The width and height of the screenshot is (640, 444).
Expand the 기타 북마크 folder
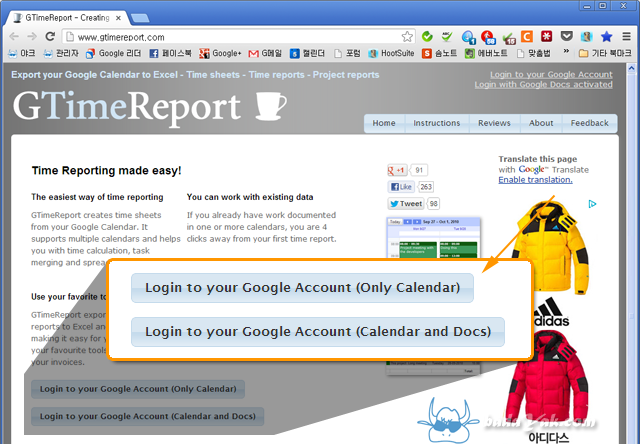(605, 53)
